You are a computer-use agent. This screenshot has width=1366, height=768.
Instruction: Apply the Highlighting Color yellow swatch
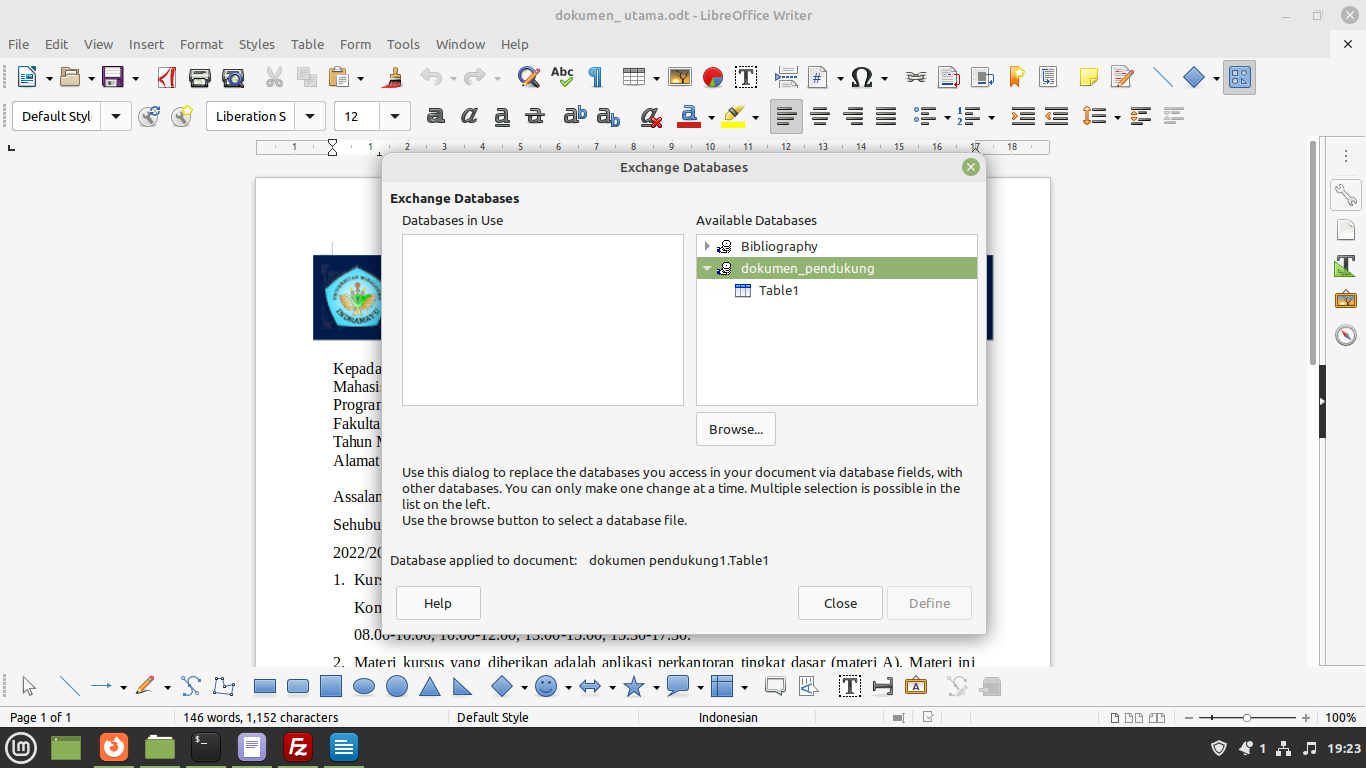click(x=733, y=116)
